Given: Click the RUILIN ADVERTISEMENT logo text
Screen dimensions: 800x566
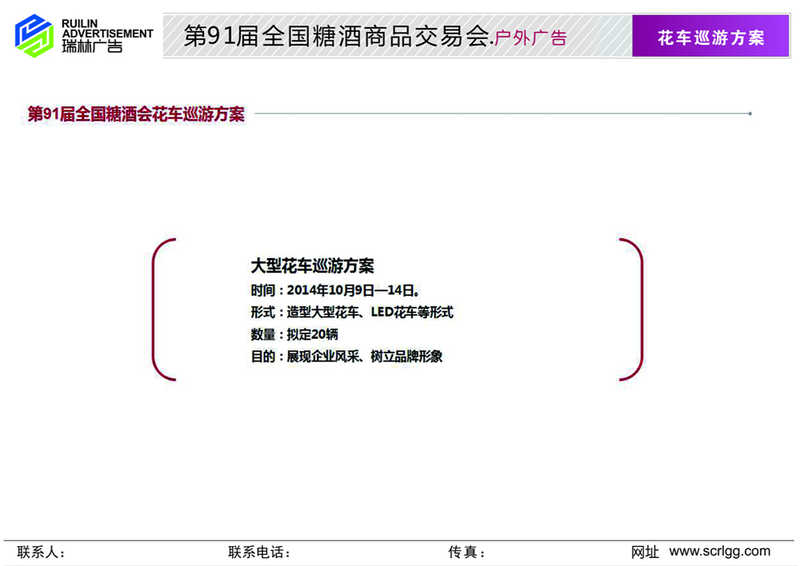Looking at the screenshot, I should [x=107, y=27].
